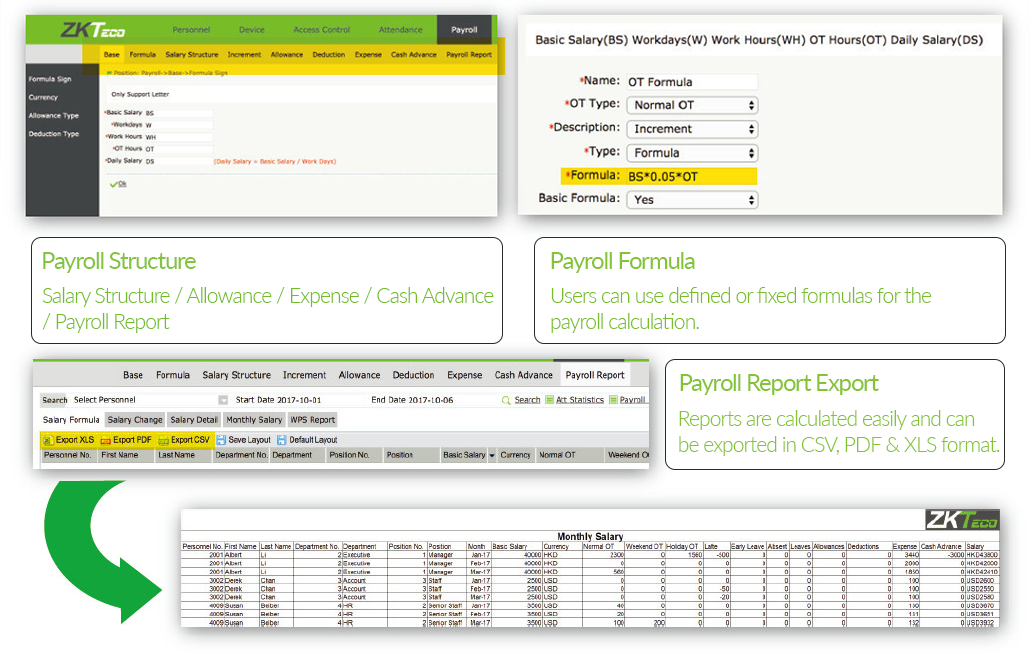1029x666 pixels.
Task: Click the magnifier Search icon
Action: [x=507, y=400]
